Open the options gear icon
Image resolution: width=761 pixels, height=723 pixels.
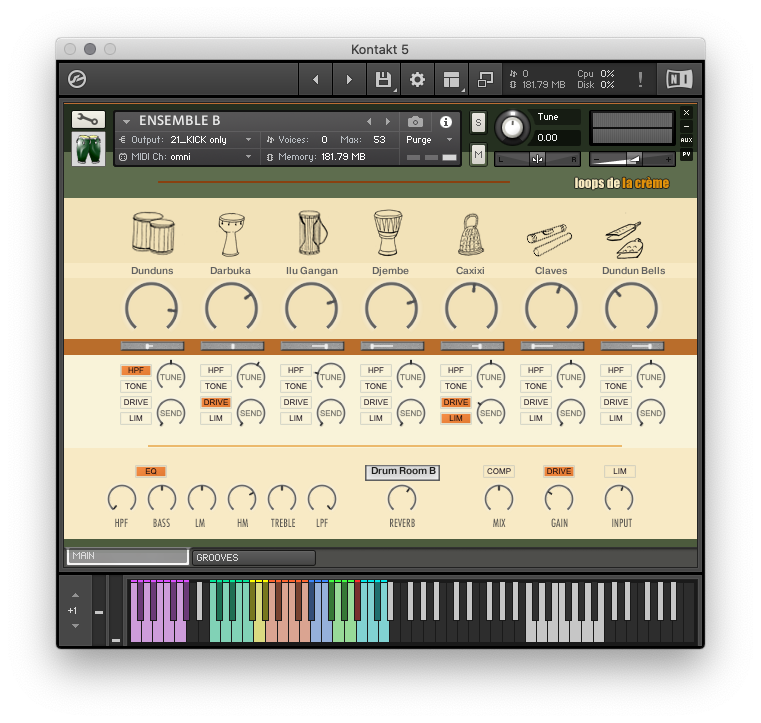pos(417,79)
